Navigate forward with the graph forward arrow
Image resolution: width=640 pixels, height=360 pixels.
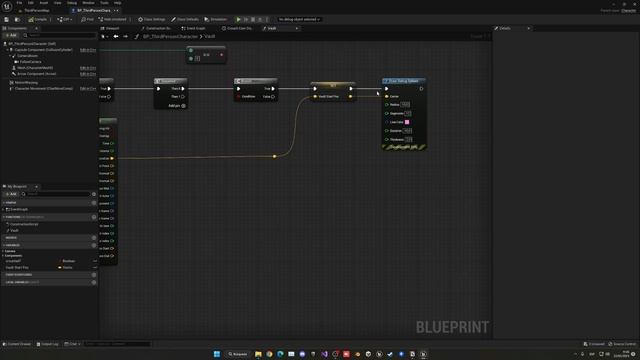pyautogui.click(x=125, y=36)
